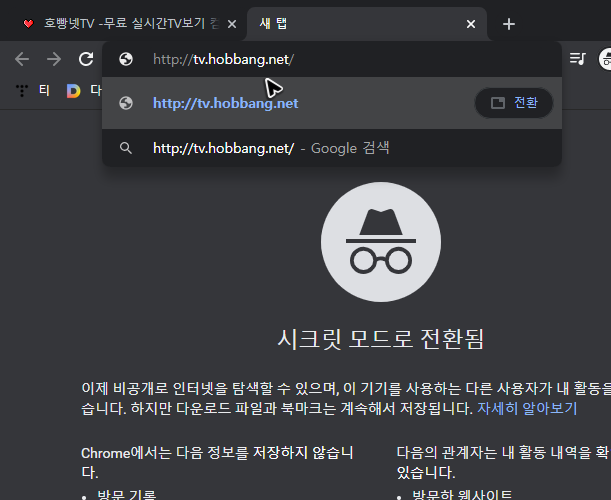Go back with the back arrow
The image size is (611, 500).
point(22,59)
